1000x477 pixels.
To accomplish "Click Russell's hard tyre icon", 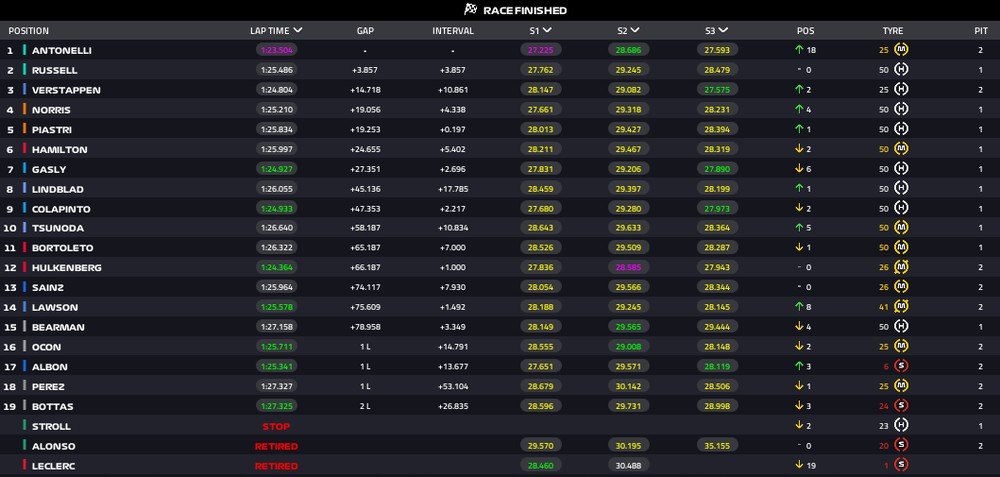I will (x=901, y=70).
